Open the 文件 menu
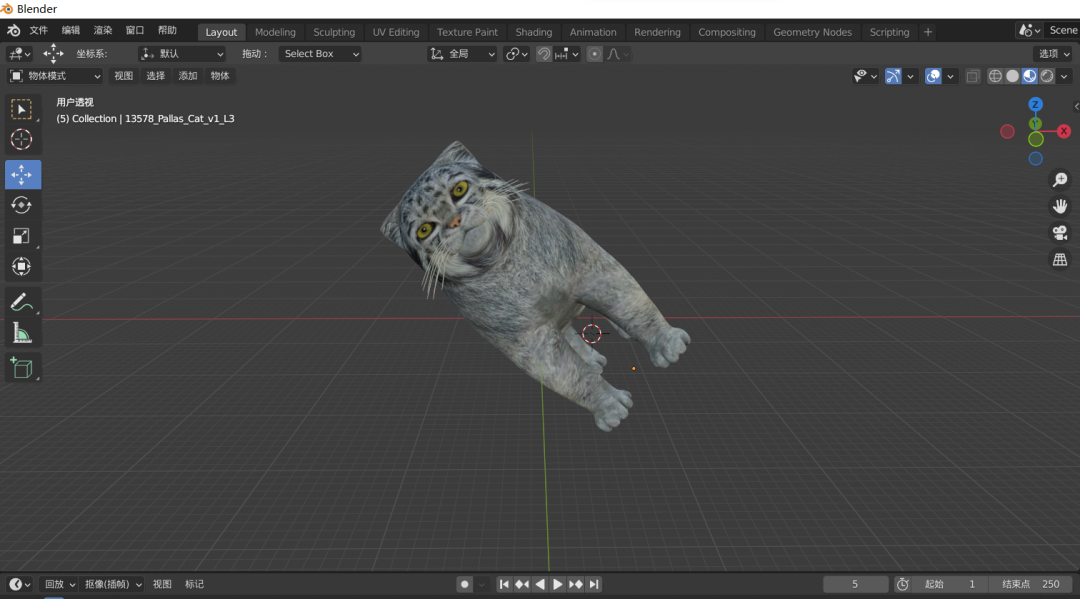 (39, 31)
